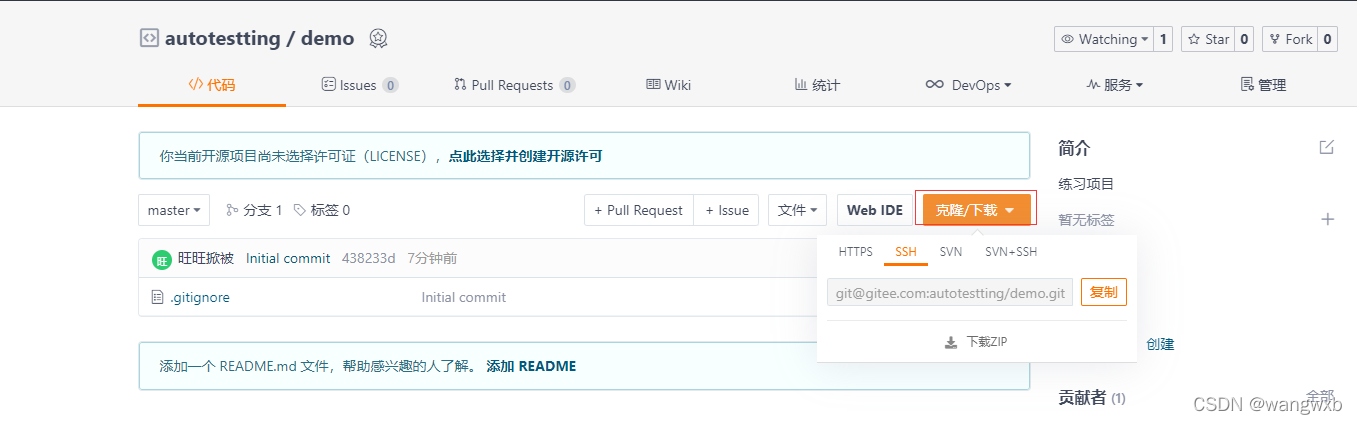Copy the clone URL with 复制
The height and width of the screenshot is (424, 1357).
(1104, 293)
